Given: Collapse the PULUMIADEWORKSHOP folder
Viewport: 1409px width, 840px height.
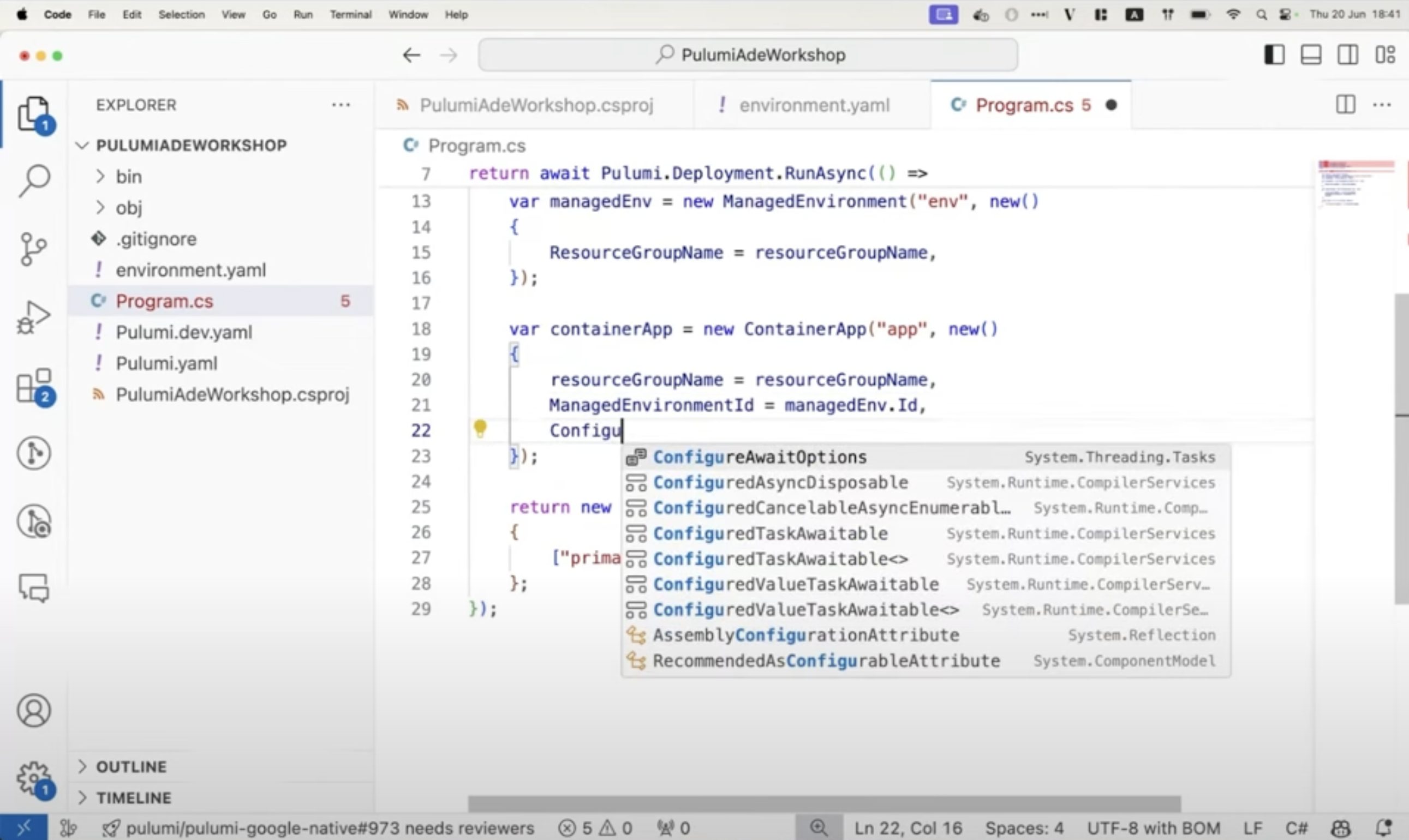Looking at the screenshot, I should coord(82,146).
